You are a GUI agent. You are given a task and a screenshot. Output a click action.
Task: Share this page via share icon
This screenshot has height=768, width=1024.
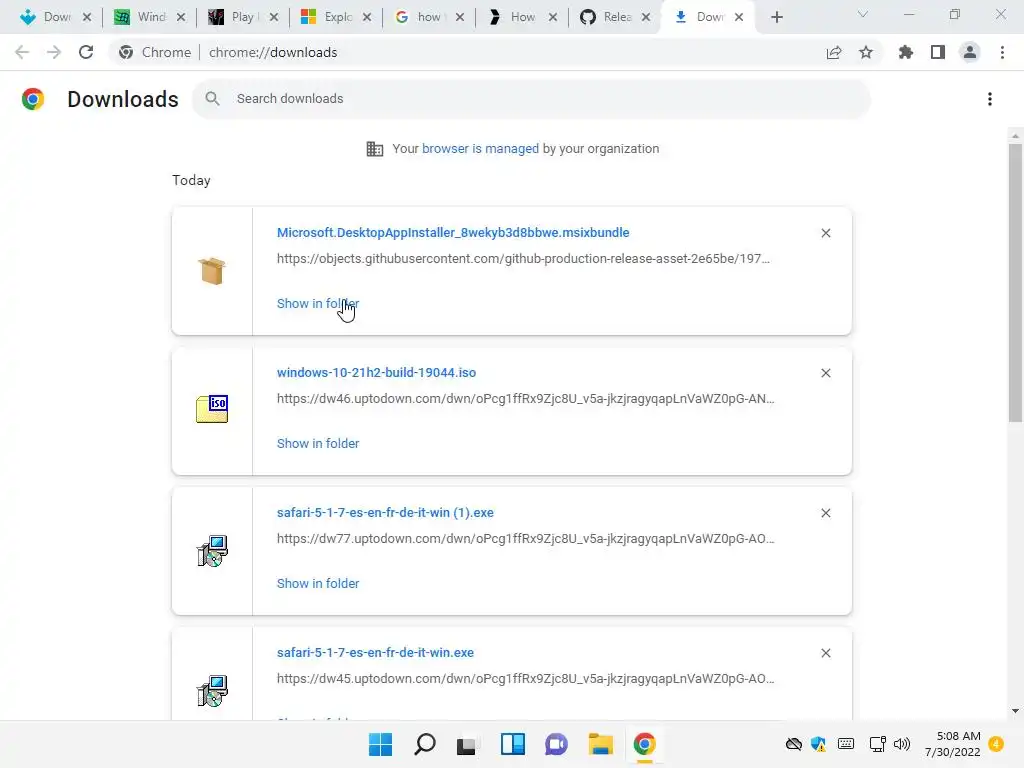tap(834, 52)
